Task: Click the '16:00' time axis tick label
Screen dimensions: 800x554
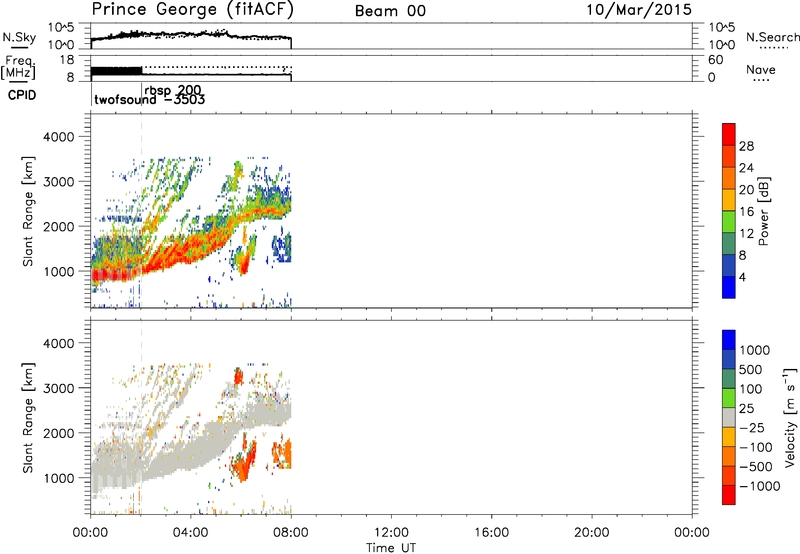Action: [x=491, y=533]
